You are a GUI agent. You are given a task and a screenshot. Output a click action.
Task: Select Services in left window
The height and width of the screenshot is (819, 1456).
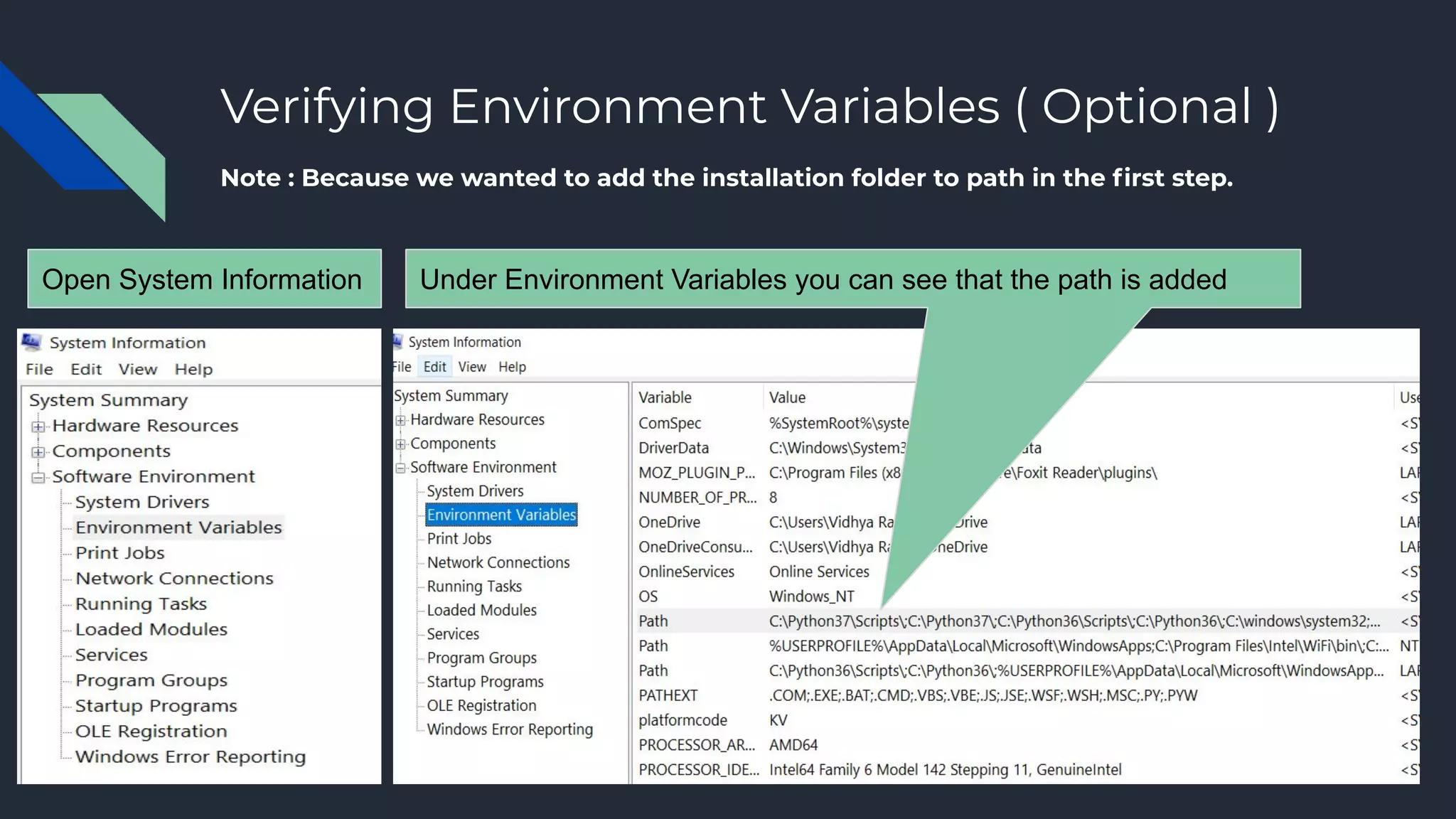click(112, 655)
